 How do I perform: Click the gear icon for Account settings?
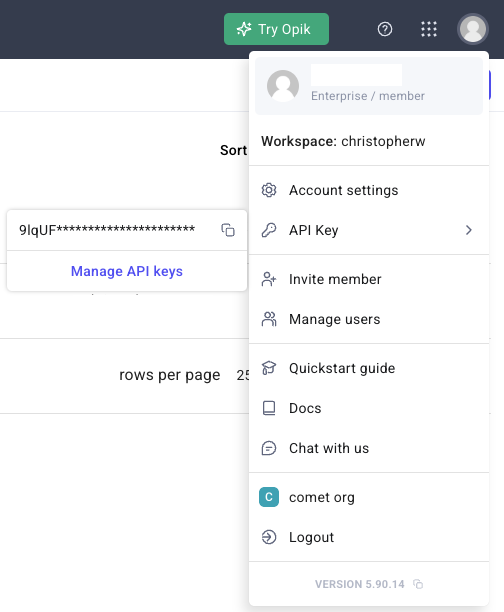[x=269, y=190]
